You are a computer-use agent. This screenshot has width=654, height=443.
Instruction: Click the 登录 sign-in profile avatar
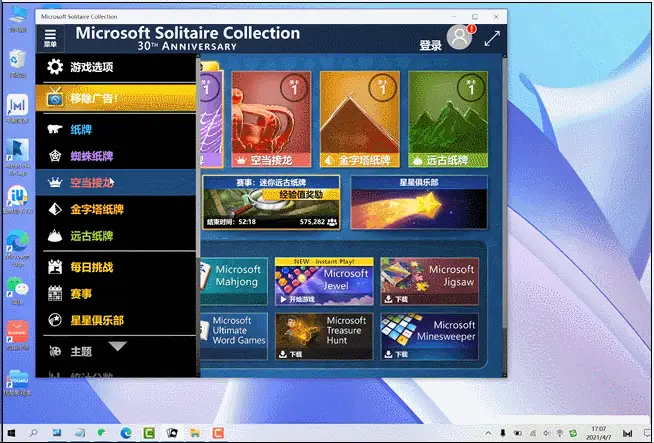459,38
